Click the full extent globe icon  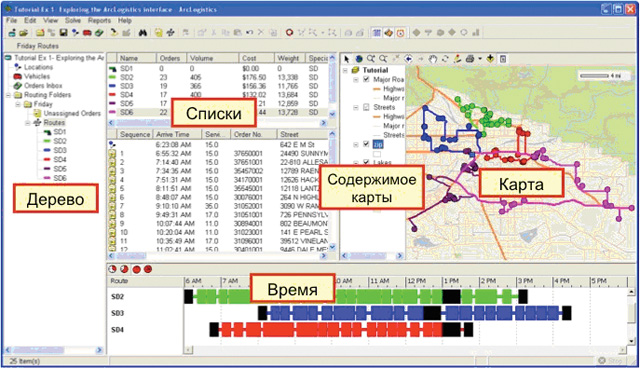pyautogui.click(x=359, y=59)
